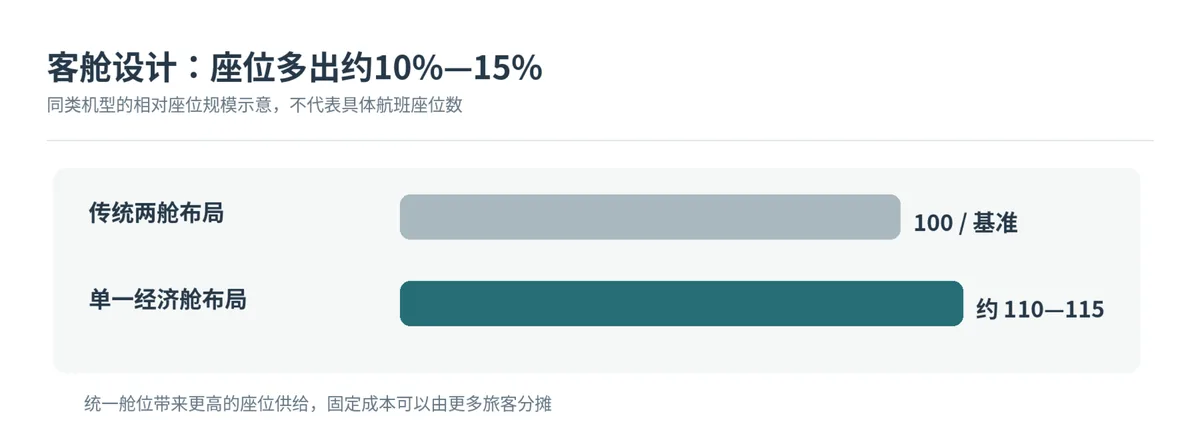Click the 100 / 基准 value label

click(x=965, y=223)
